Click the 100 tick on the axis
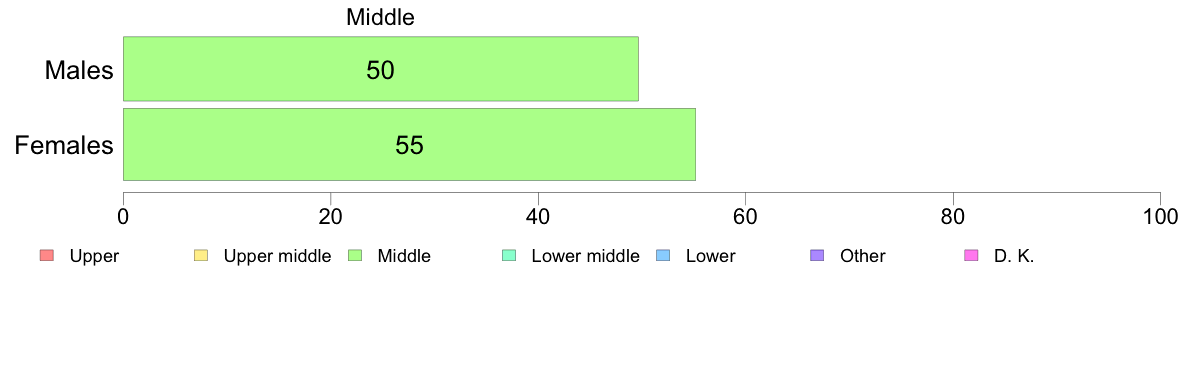This screenshot has height=368, width=1188. (1160, 216)
